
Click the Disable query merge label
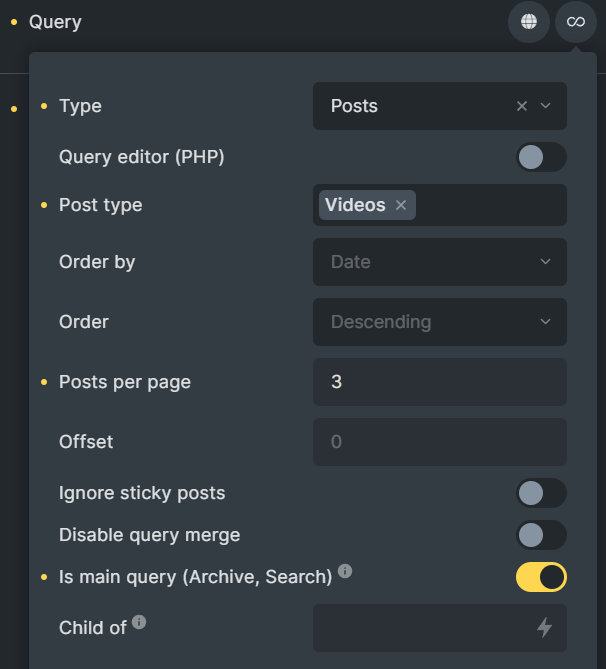click(149, 535)
